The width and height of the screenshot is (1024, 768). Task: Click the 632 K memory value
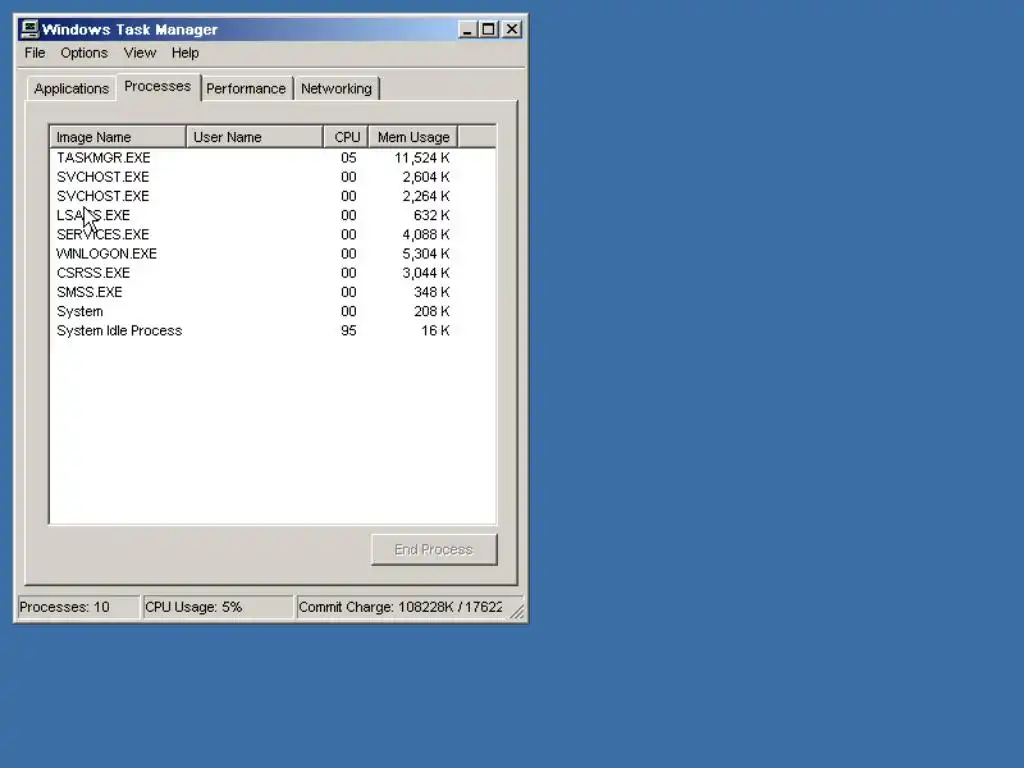[432, 215]
